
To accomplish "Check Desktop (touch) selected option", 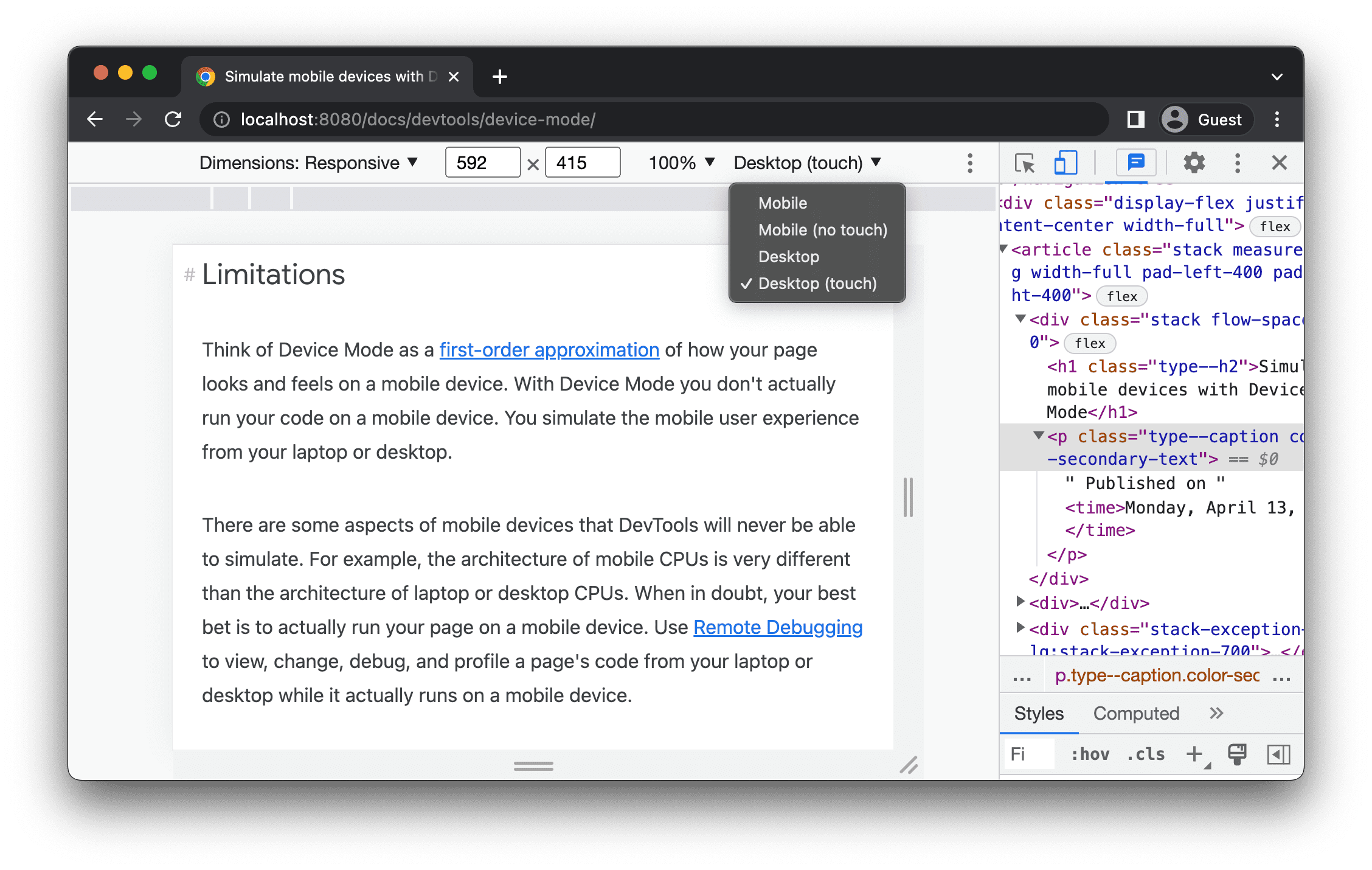I will tap(816, 284).
